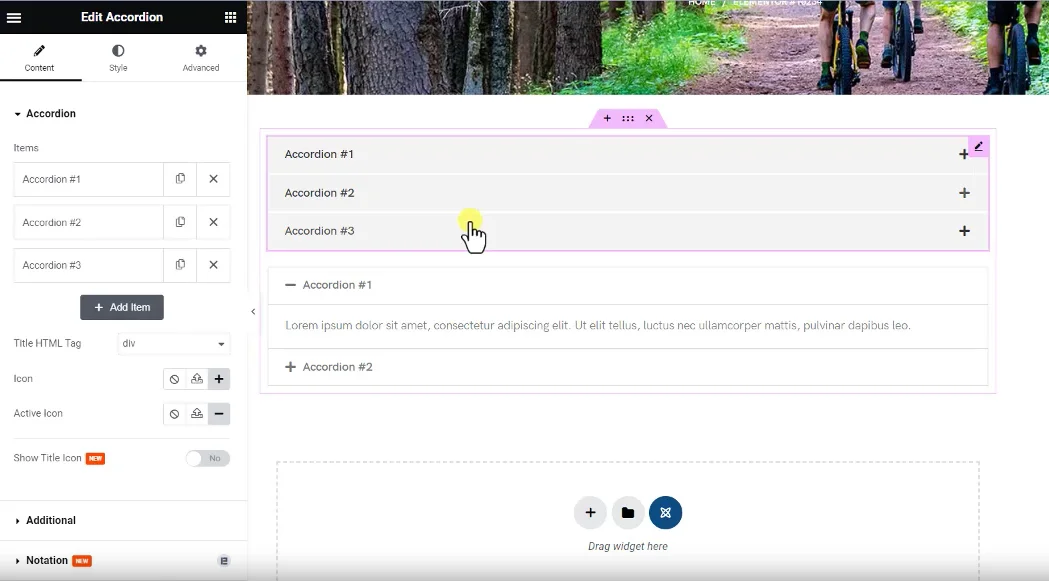The width and height of the screenshot is (1049, 581).
Task: Collapse the Accordion section header
Action: point(45,114)
